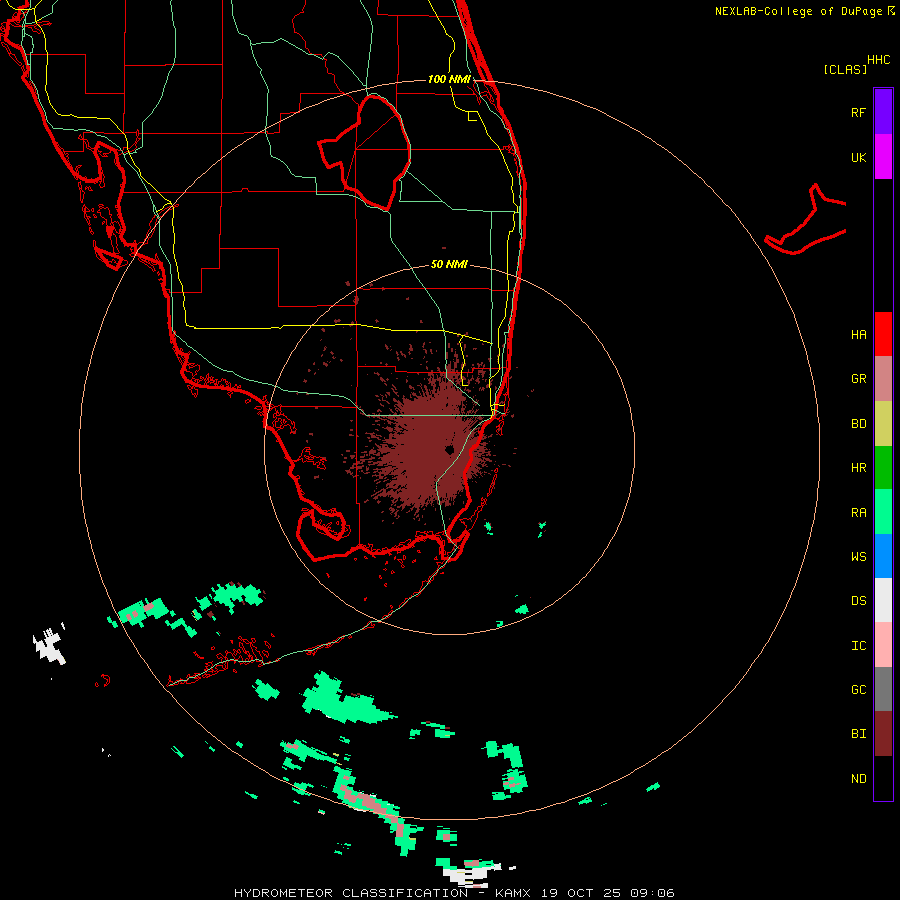Click the HYDROMETEOR CLASSIFICATION caption text
900x900 pixels.
(351, 893)
